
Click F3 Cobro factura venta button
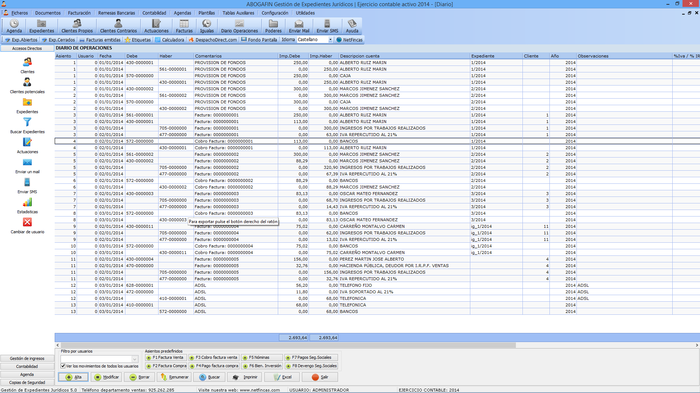point(214,358)
